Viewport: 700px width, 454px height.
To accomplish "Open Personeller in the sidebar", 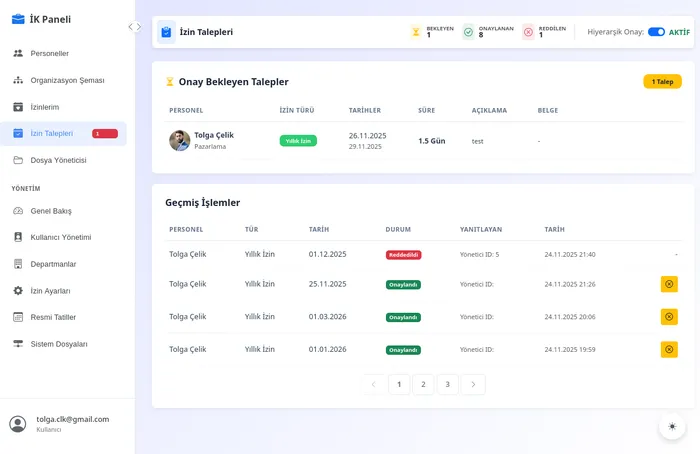I will point(50,53).
